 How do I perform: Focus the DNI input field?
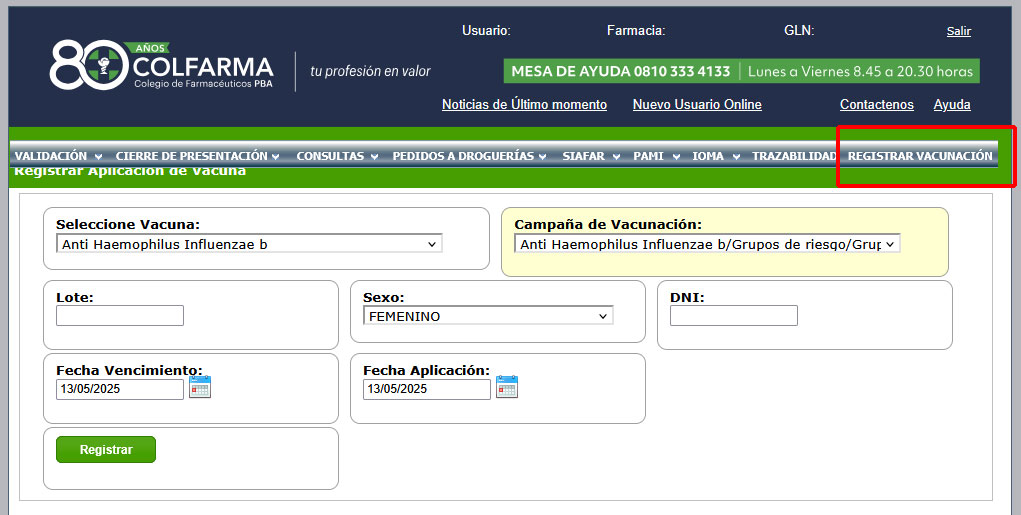734,316
